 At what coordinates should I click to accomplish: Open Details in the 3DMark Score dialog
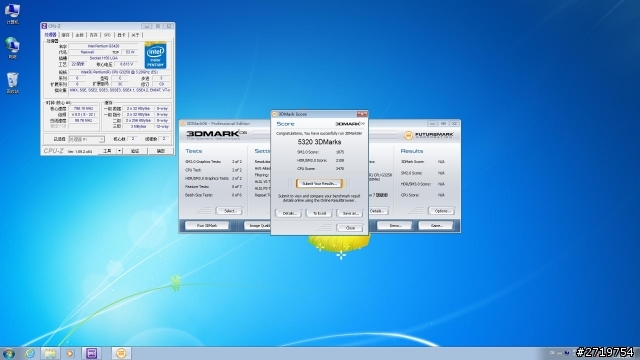click(x=289, y=213)
